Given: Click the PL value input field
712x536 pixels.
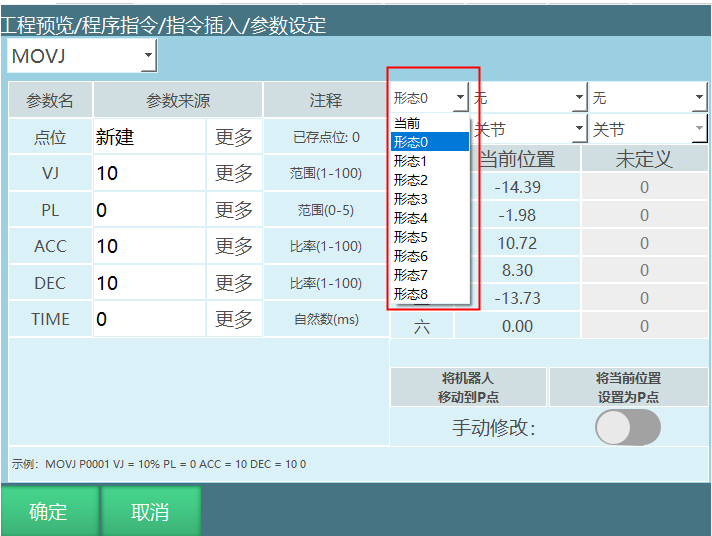Looking at the screenshot, I should click(x=148, y=210).
